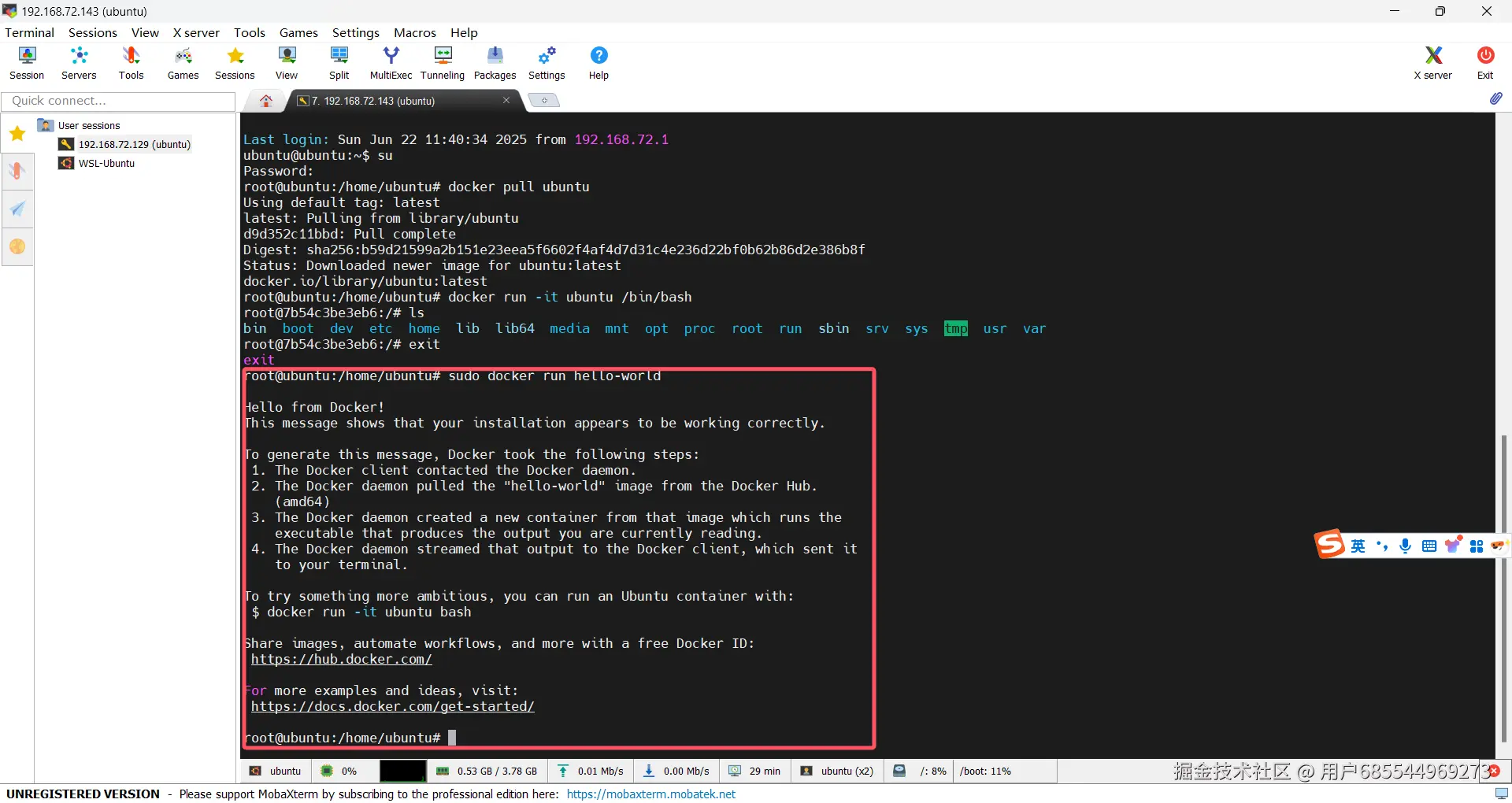Open the View toolbar icon

(x=287, y=63)
